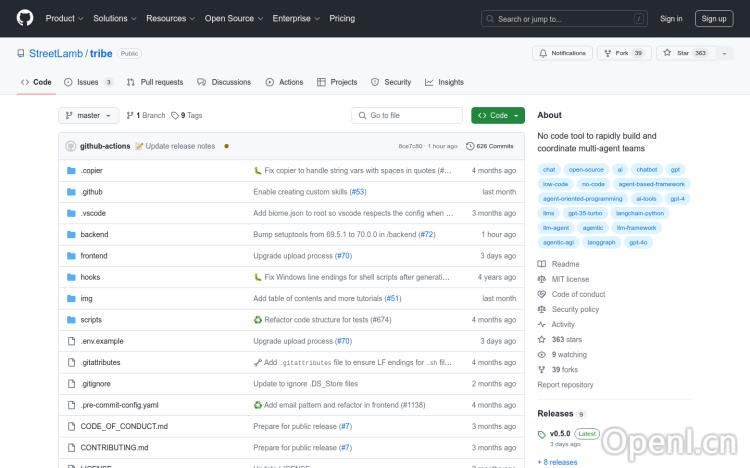Open the .env.example file

pos(102,341)
